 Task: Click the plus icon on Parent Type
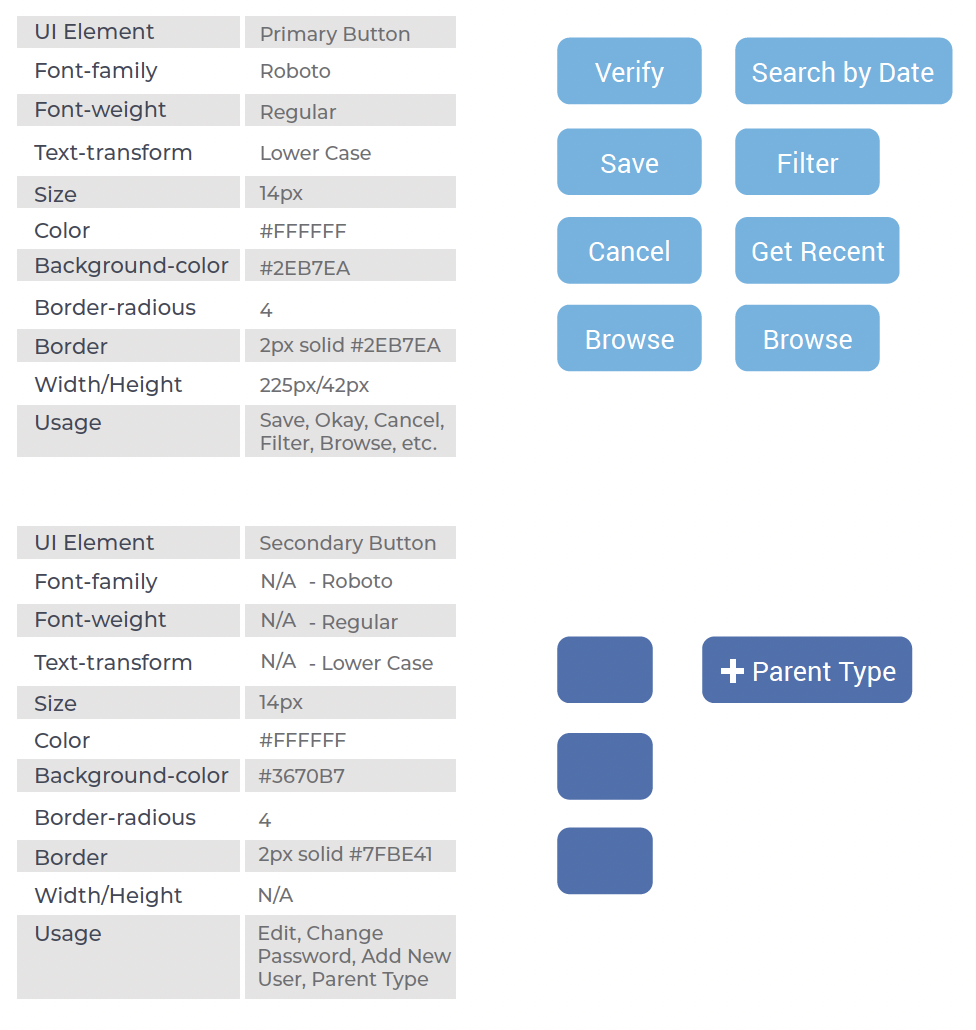732,671
